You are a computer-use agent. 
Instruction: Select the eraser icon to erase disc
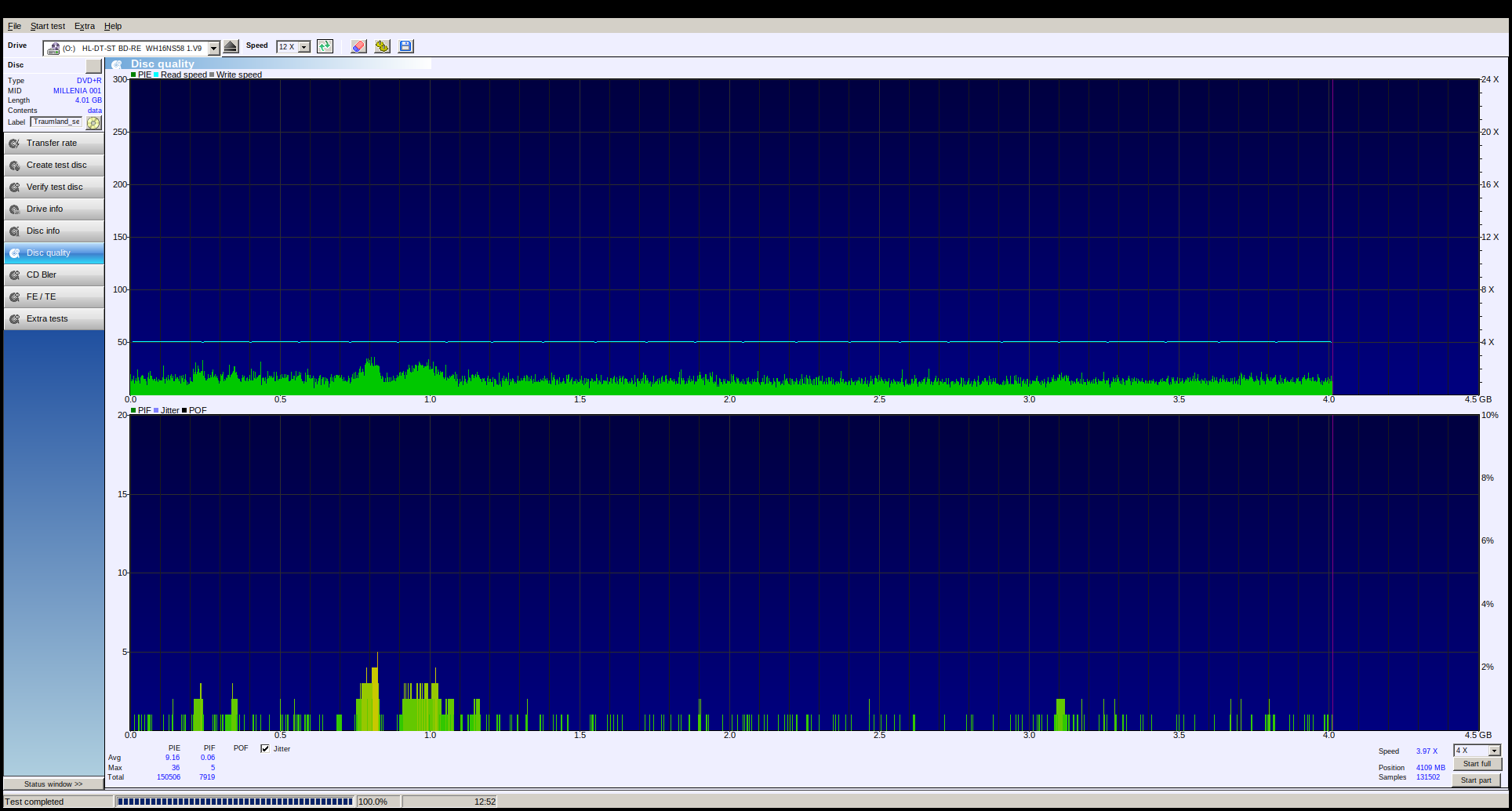point(358,46)
